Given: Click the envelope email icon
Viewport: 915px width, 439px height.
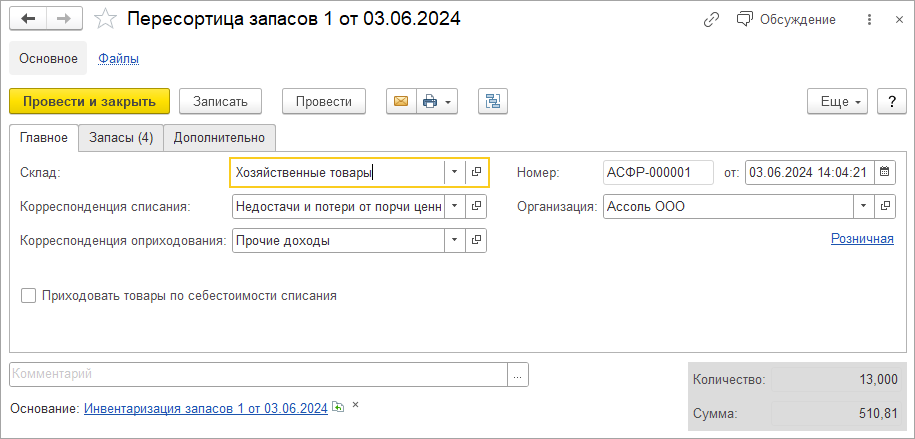Looking at the screenshot, I should (x=401, y=101).
